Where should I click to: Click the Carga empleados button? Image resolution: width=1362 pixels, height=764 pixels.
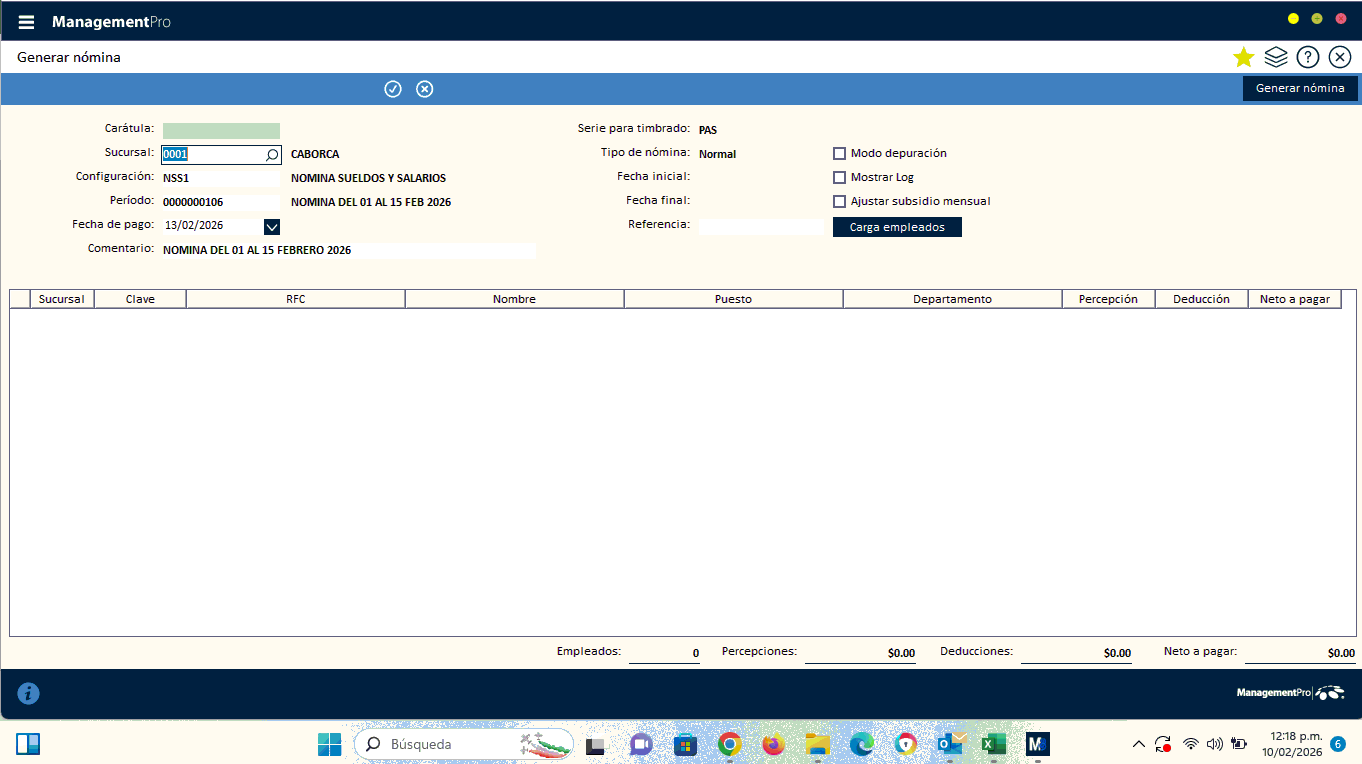pyautogui.click(x=897, y=227)
